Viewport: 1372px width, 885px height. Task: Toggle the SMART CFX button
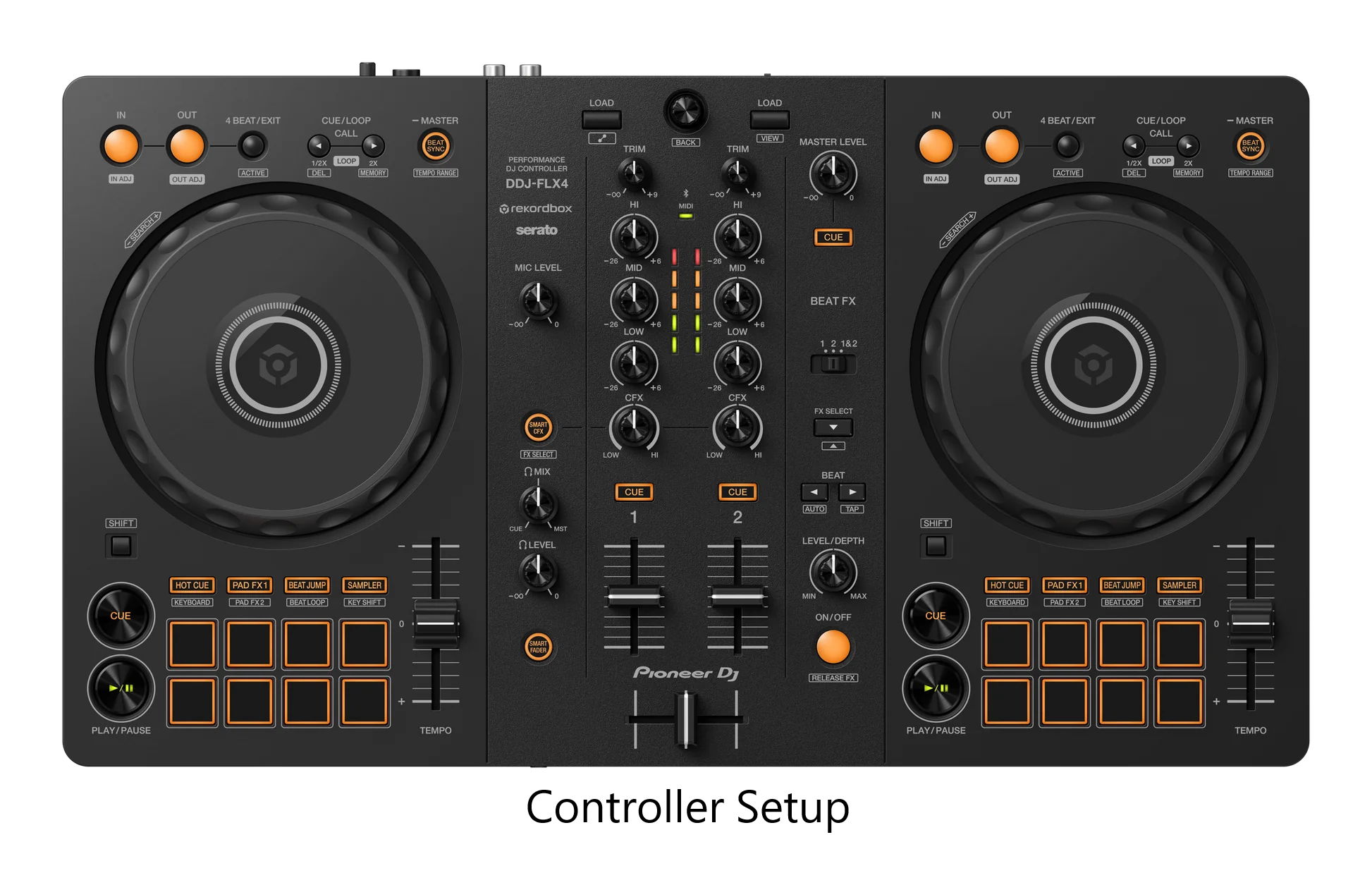point(538,427)
